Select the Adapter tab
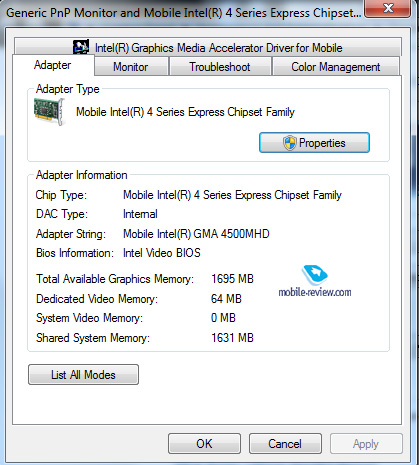This screenshot has height=465, width=419. click(53, 65)
